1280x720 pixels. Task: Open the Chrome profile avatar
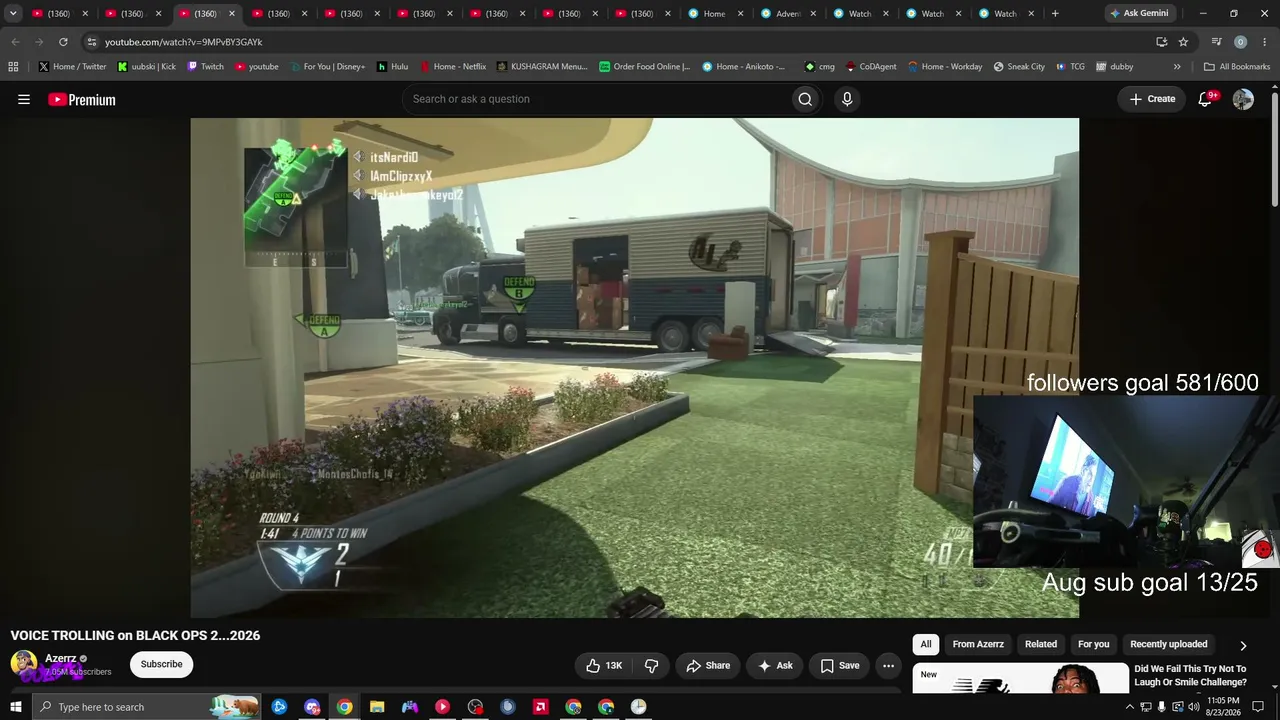[1240, 42]
